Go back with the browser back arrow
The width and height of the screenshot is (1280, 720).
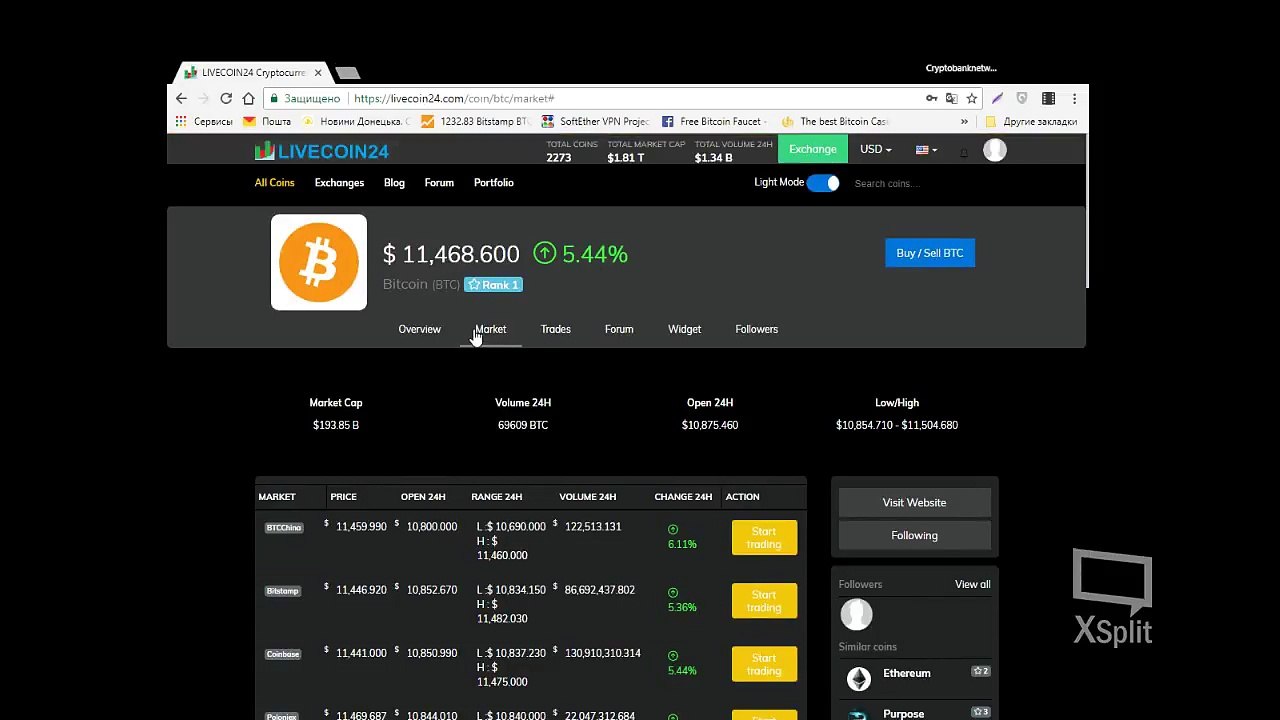181,99
